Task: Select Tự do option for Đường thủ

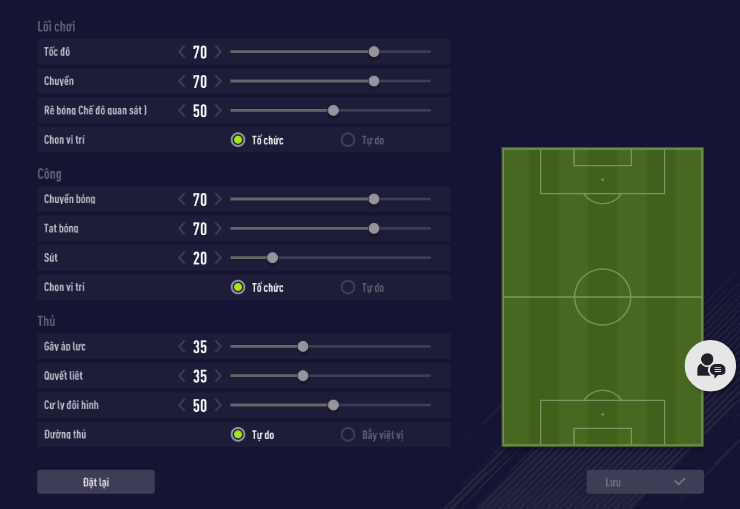Action: (238, 435)
